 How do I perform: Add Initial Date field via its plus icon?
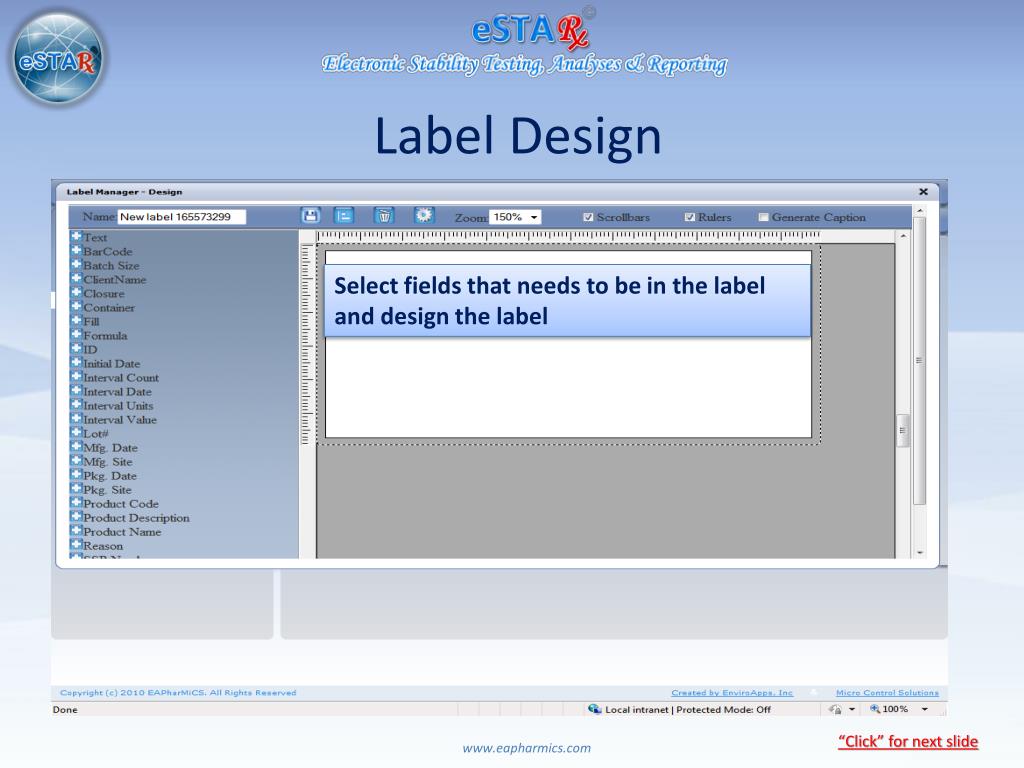(76, 363)
